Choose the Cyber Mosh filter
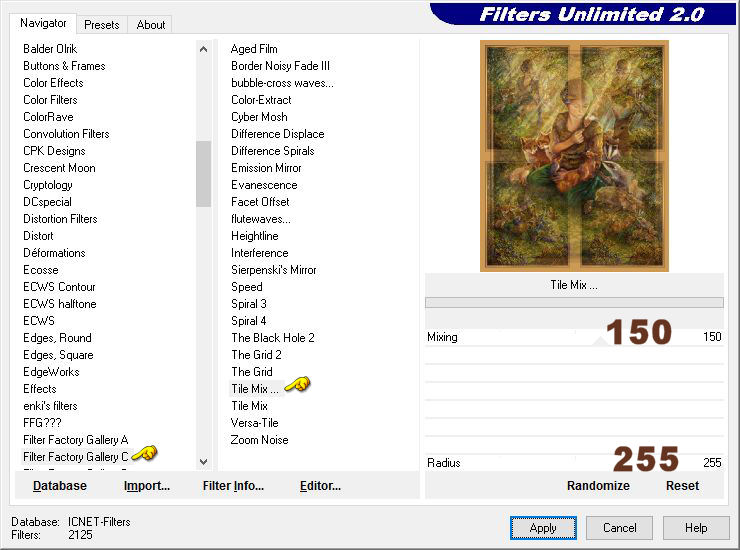The image size is (740, 550). click(x=259, y=117)
